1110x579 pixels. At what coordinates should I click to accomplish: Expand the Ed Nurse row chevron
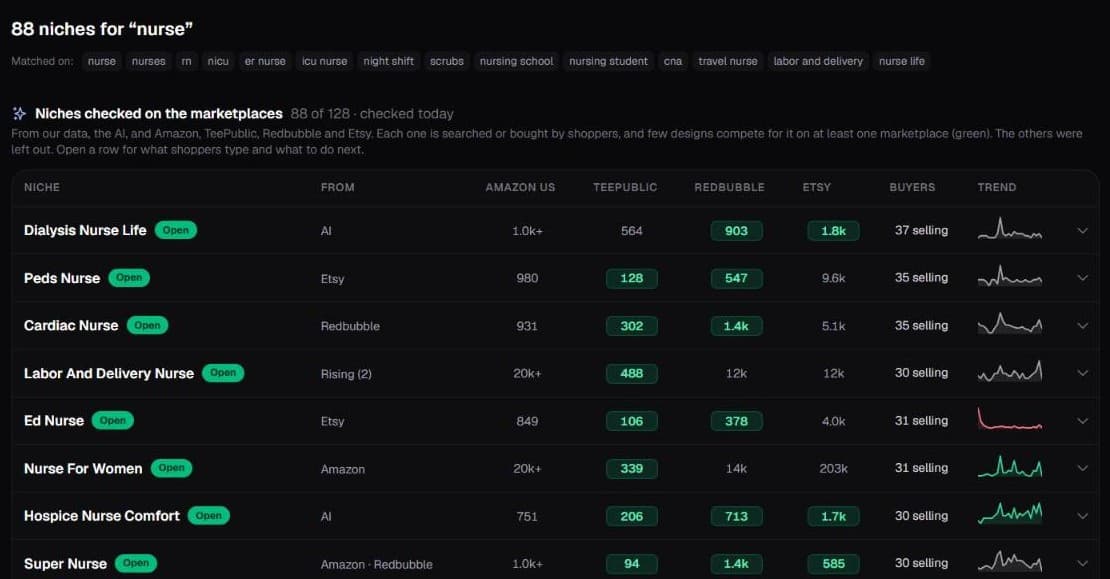point(1082,420)
